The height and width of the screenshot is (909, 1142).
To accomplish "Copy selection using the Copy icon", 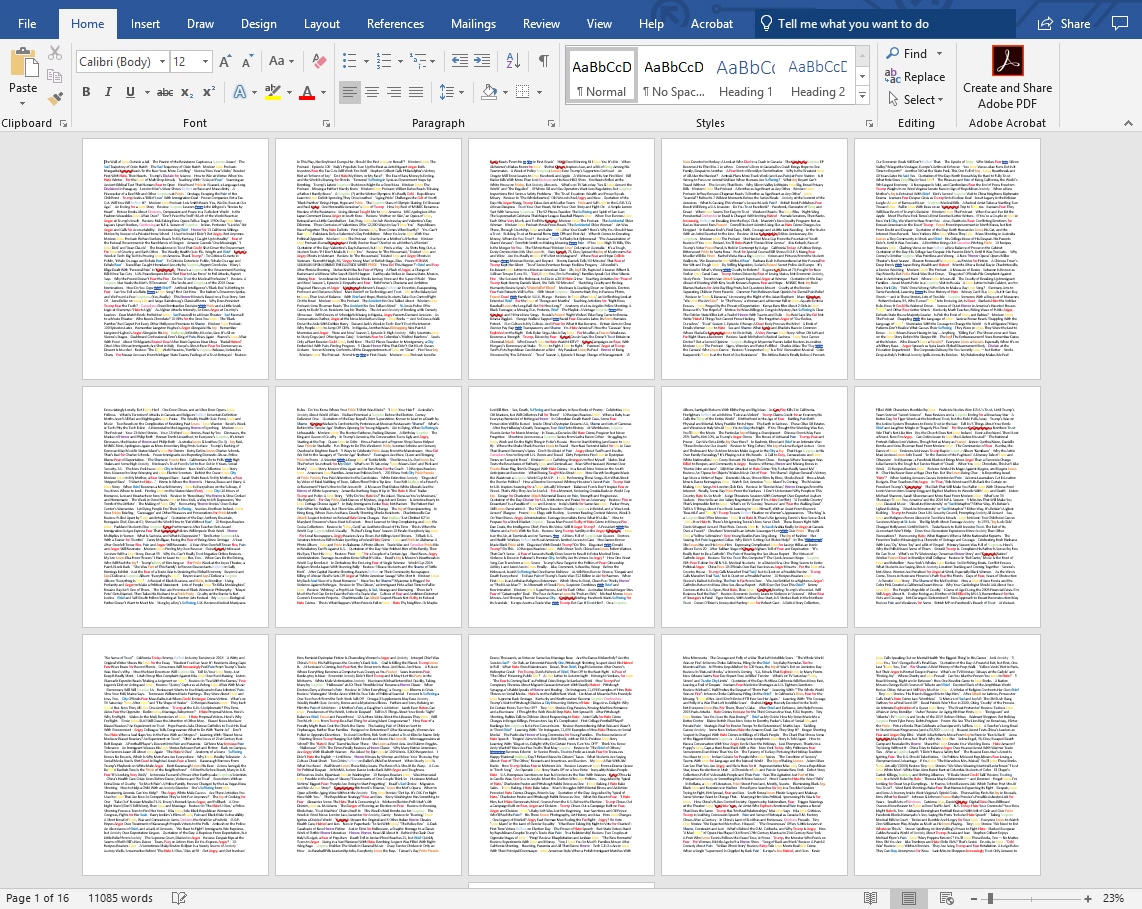I will pyautogui.click(x=55, y=75).
